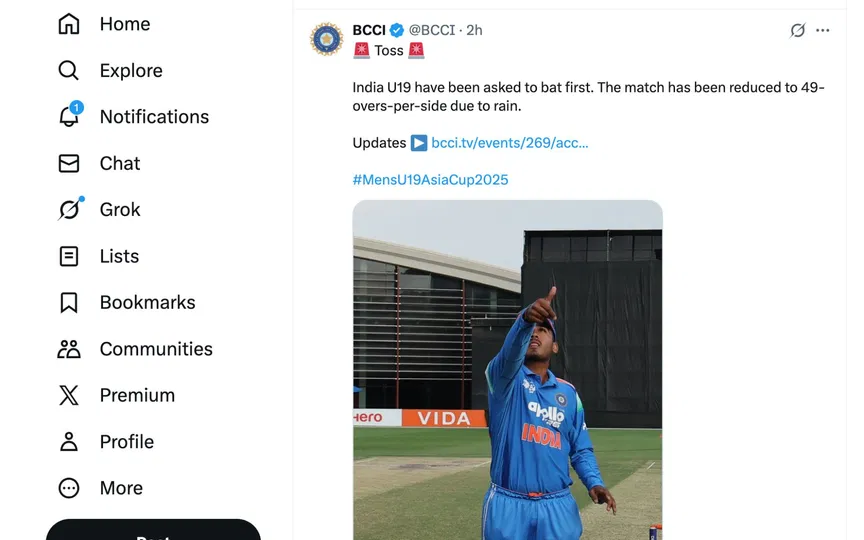864x540 pixels.
Task: Open three-dot menu on BCCI post
Action: (x=823, y=30)
